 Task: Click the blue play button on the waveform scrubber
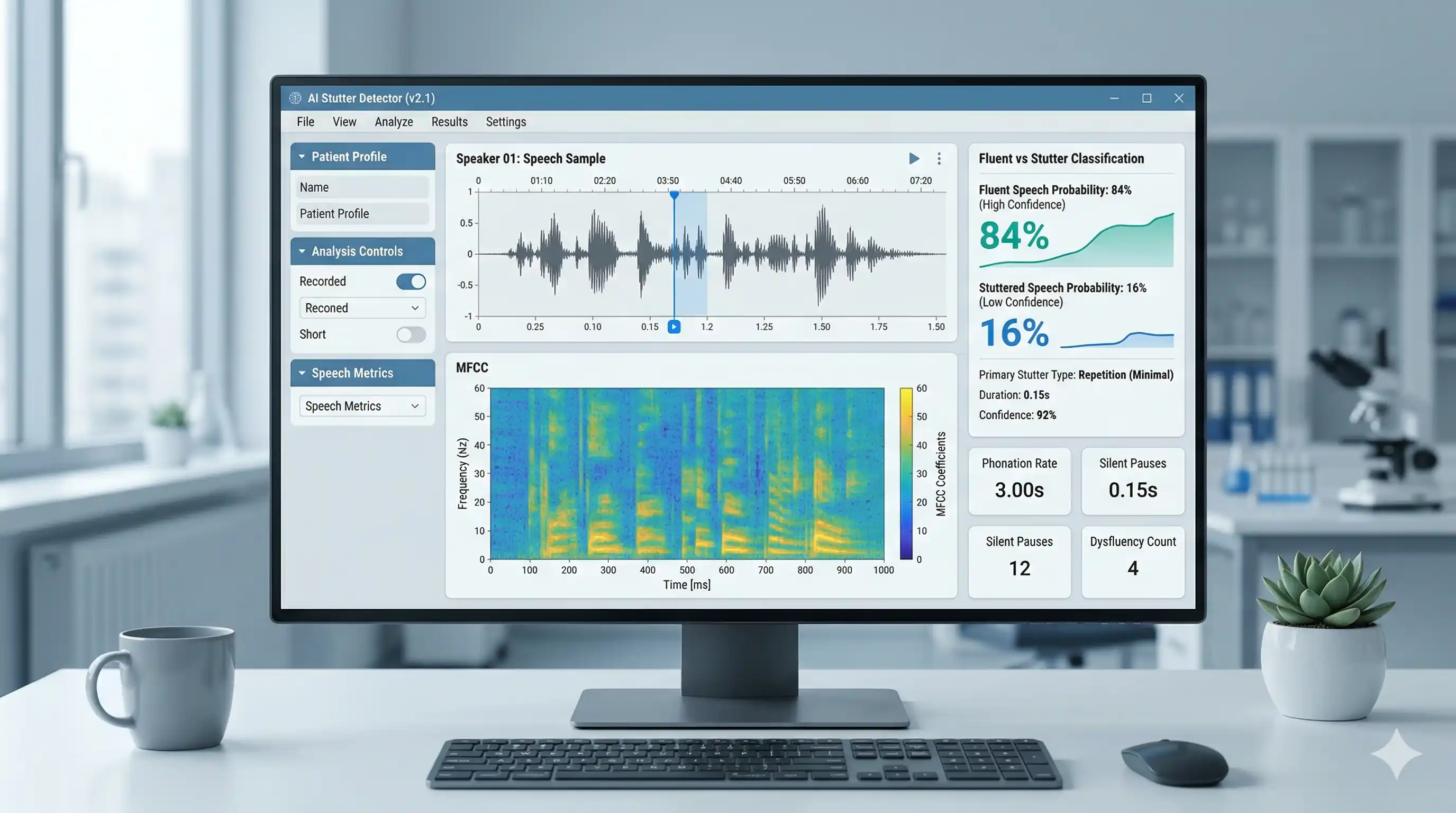coord(674,326)
